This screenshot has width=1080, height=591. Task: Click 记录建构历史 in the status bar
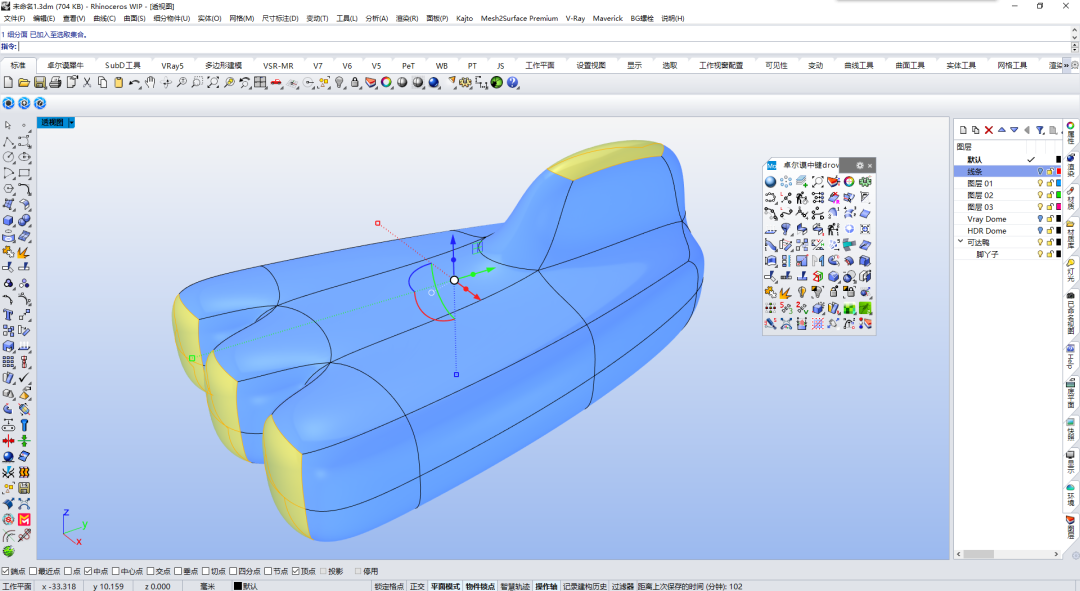585,586
